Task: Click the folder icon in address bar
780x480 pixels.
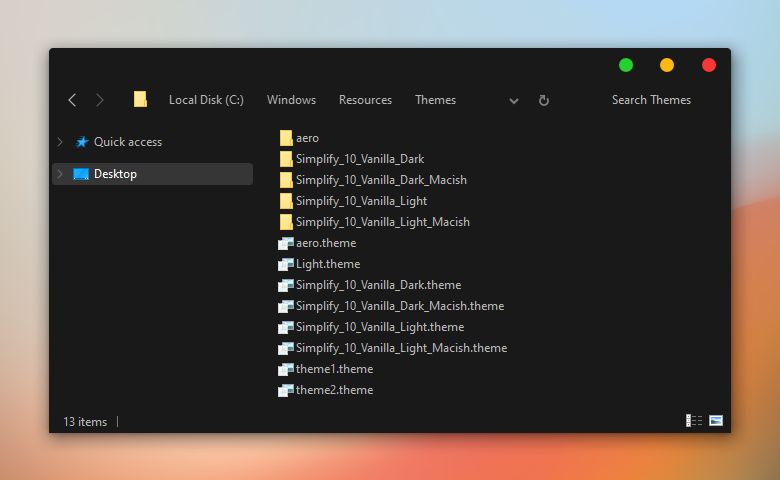Action: (x=140, y=99)
